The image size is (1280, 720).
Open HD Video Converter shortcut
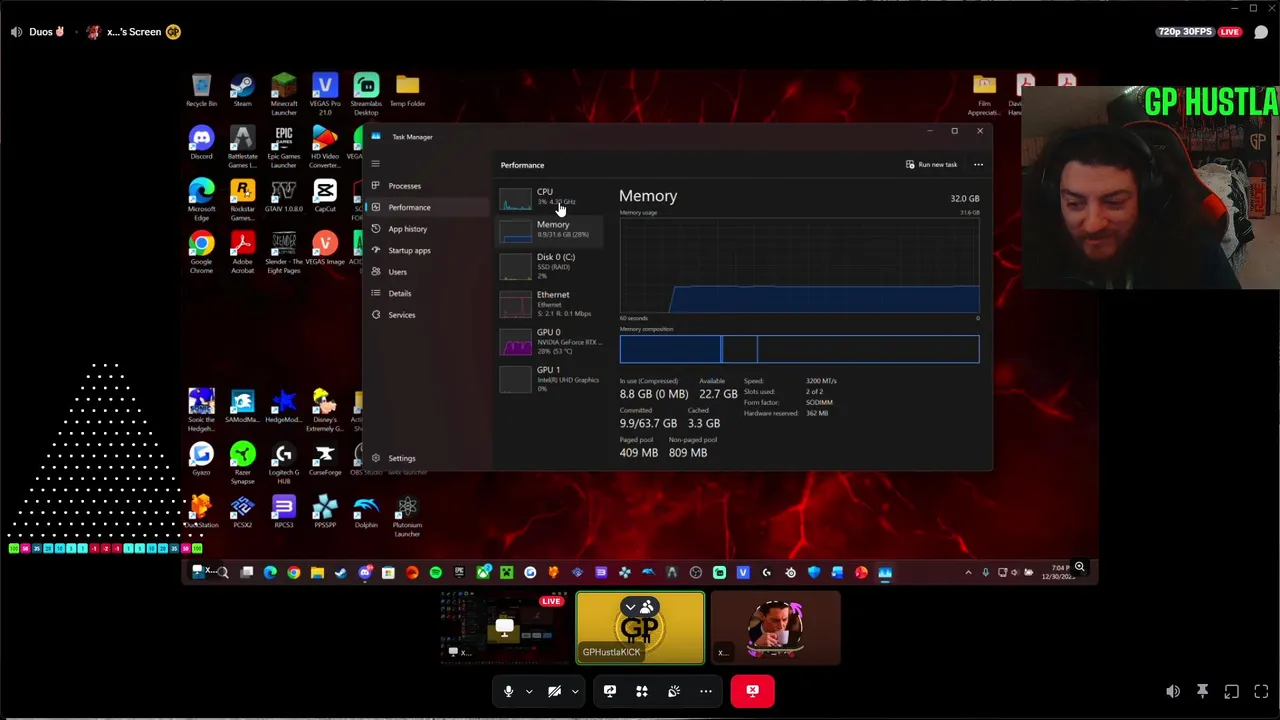(x=325, y=147)
